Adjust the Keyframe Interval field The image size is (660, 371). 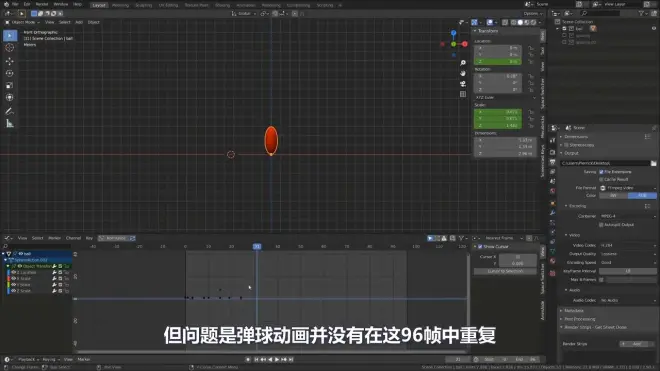[628, 271]
